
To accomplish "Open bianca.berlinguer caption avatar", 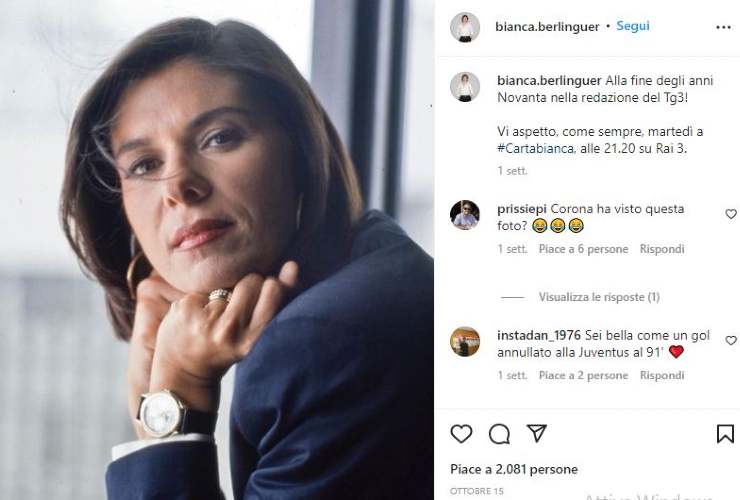I will (464, 86).
